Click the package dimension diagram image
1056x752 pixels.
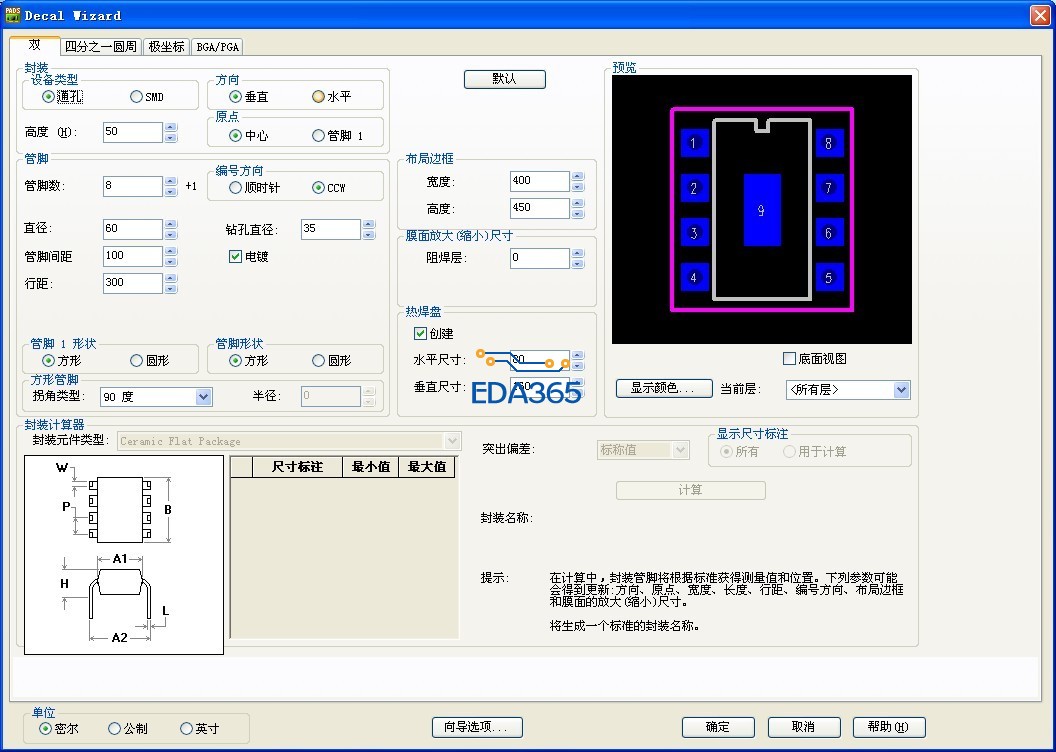pyautogui.click(x=124, y=555)
